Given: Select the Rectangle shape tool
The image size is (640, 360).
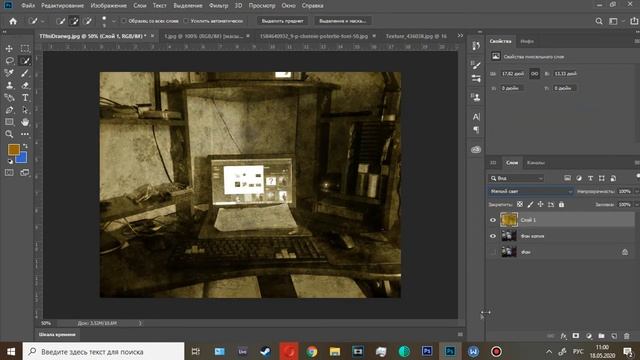Looking at the screenshot, I should [x=9, y=122].
